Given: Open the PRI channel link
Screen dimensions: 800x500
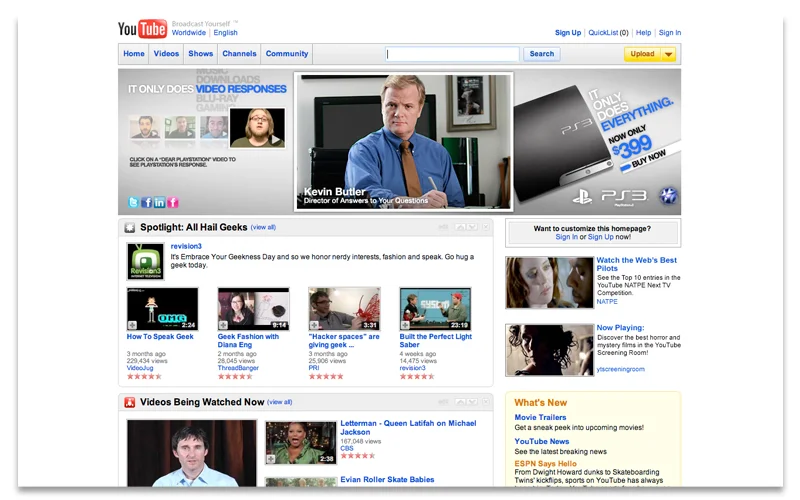Looking at the screenshot, I should [x=314, y=368].
